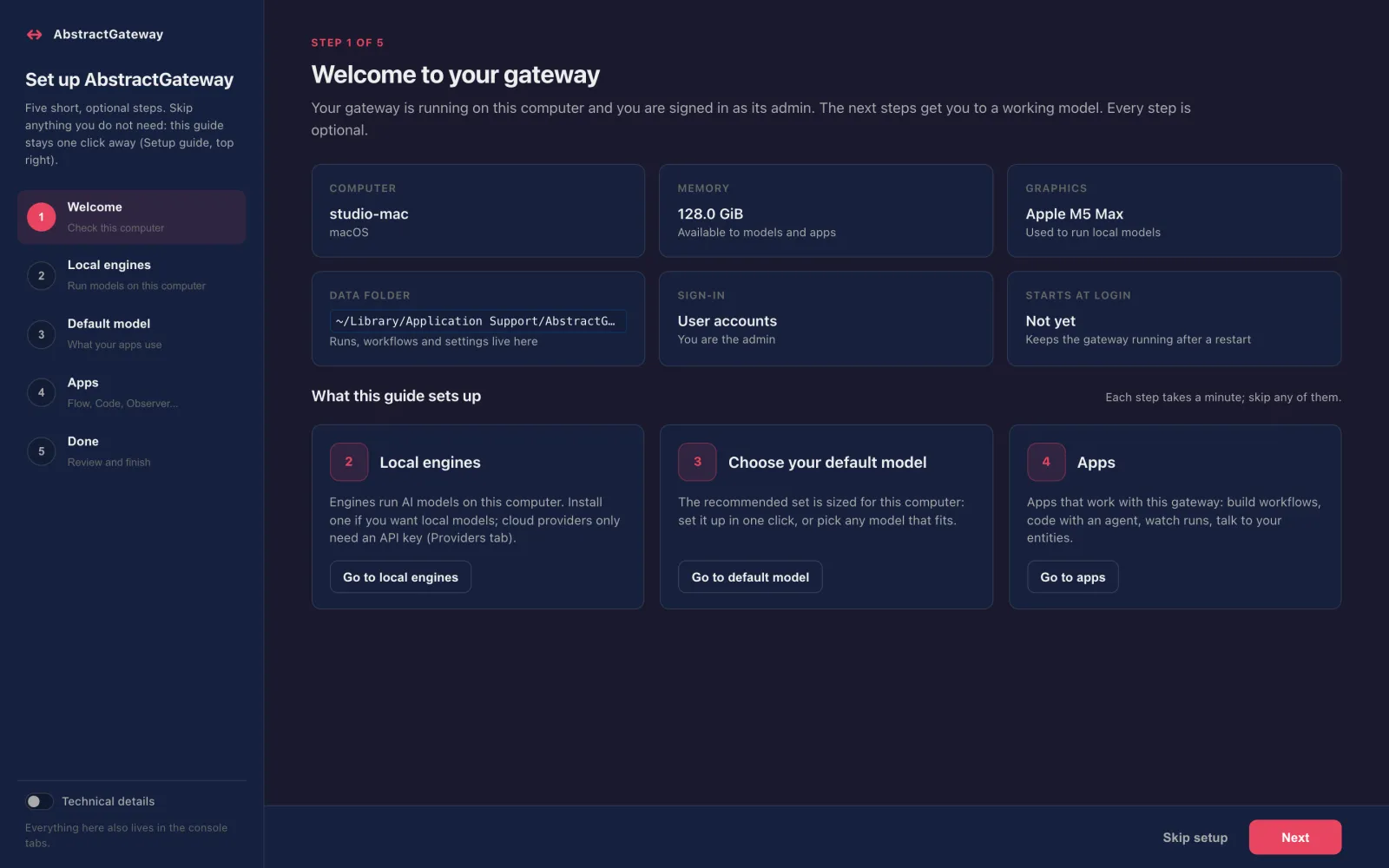This screenshot has width=1389, height=868.
Task: Click Skip setup
Action: click(x=1195, y=838)
